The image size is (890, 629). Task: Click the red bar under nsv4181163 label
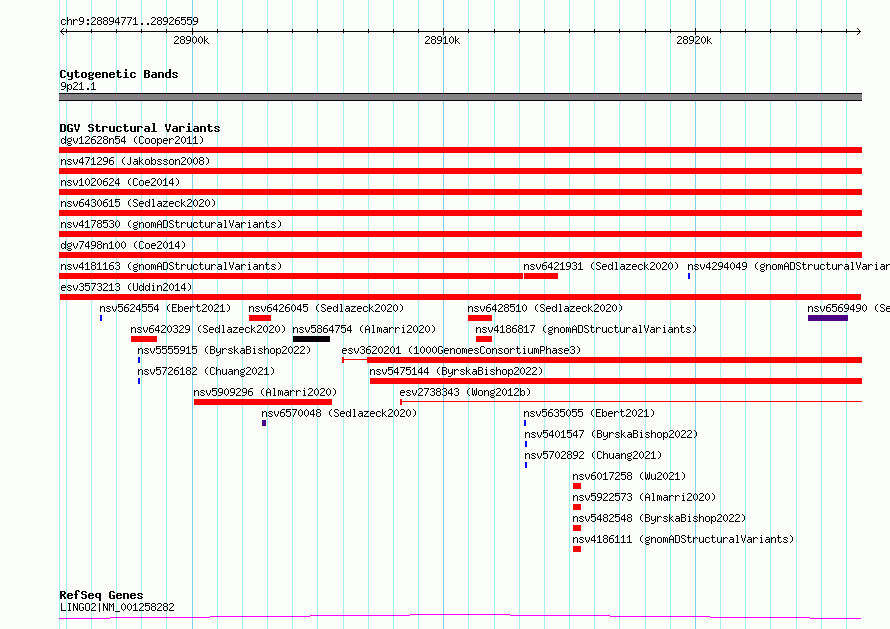coord(291,276)
